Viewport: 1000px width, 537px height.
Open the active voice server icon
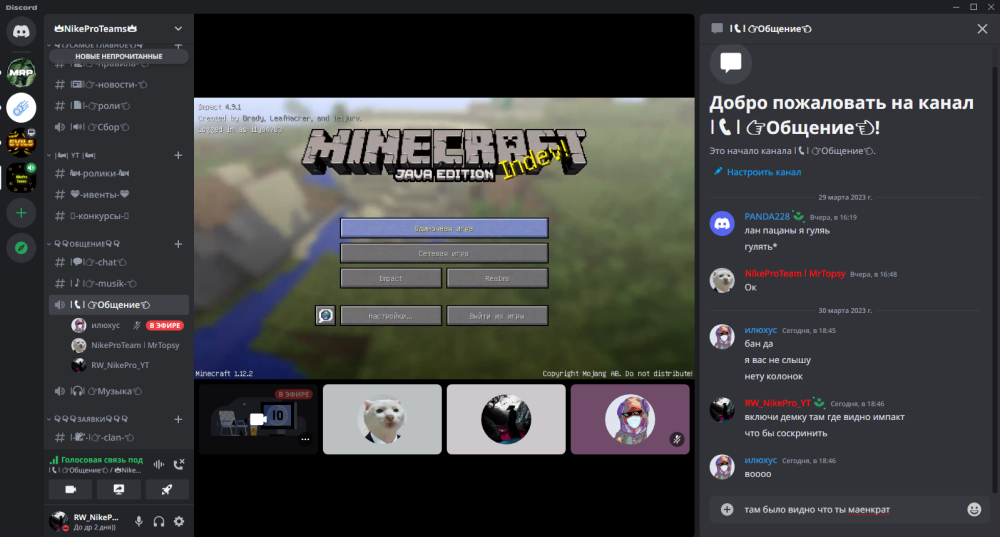(21, 177)
